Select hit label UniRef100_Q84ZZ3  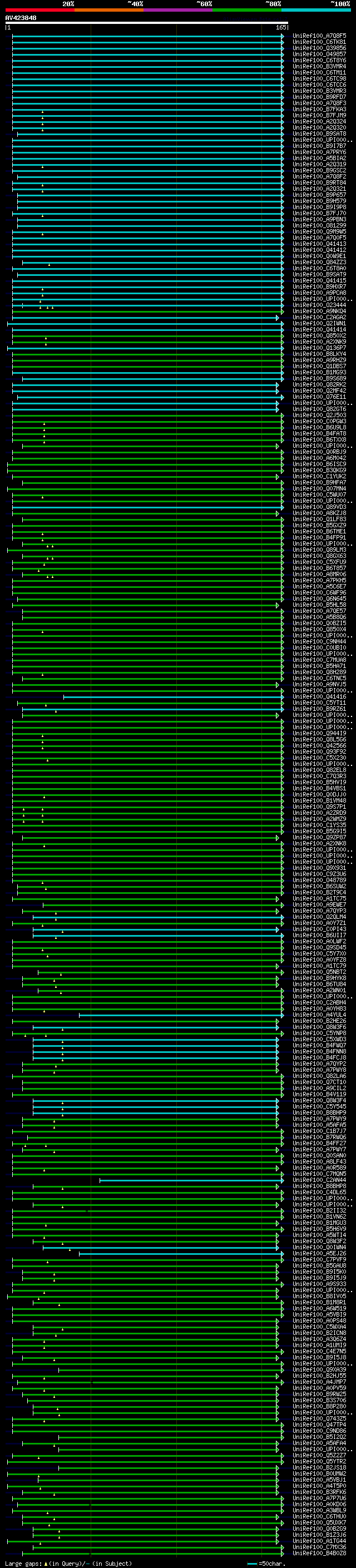coord(319,263)
